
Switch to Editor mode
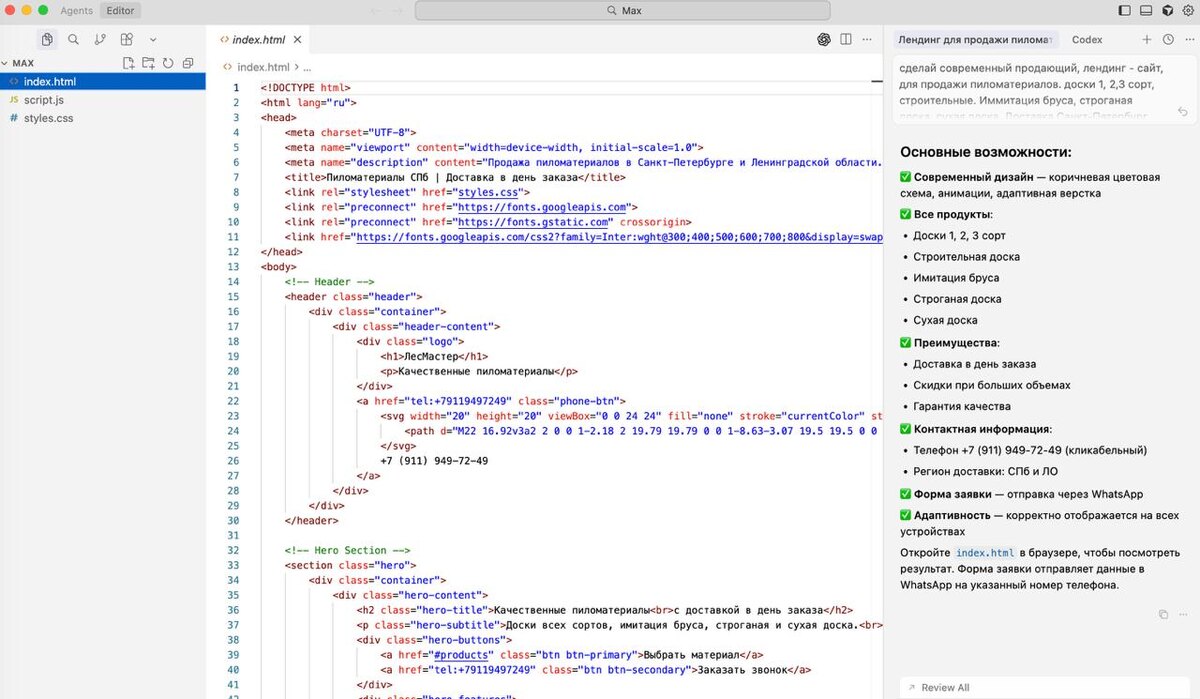tap(121, 11)
